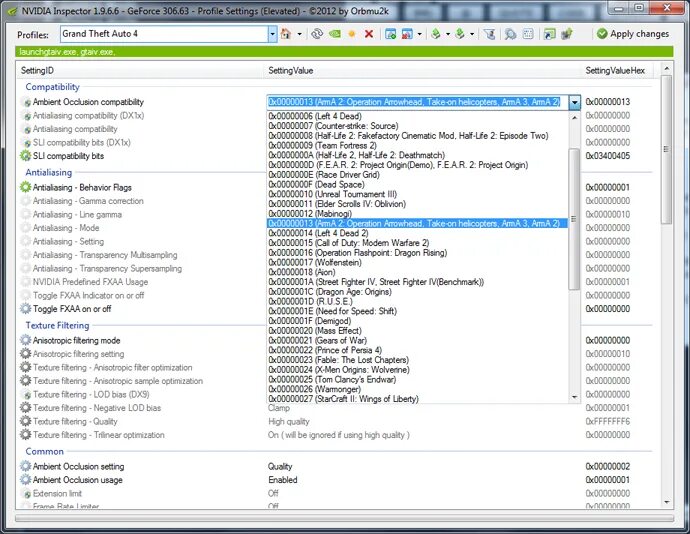Click settings list scroll up arrow
This screenshot has height=534, width=690.
coord(666,68)
